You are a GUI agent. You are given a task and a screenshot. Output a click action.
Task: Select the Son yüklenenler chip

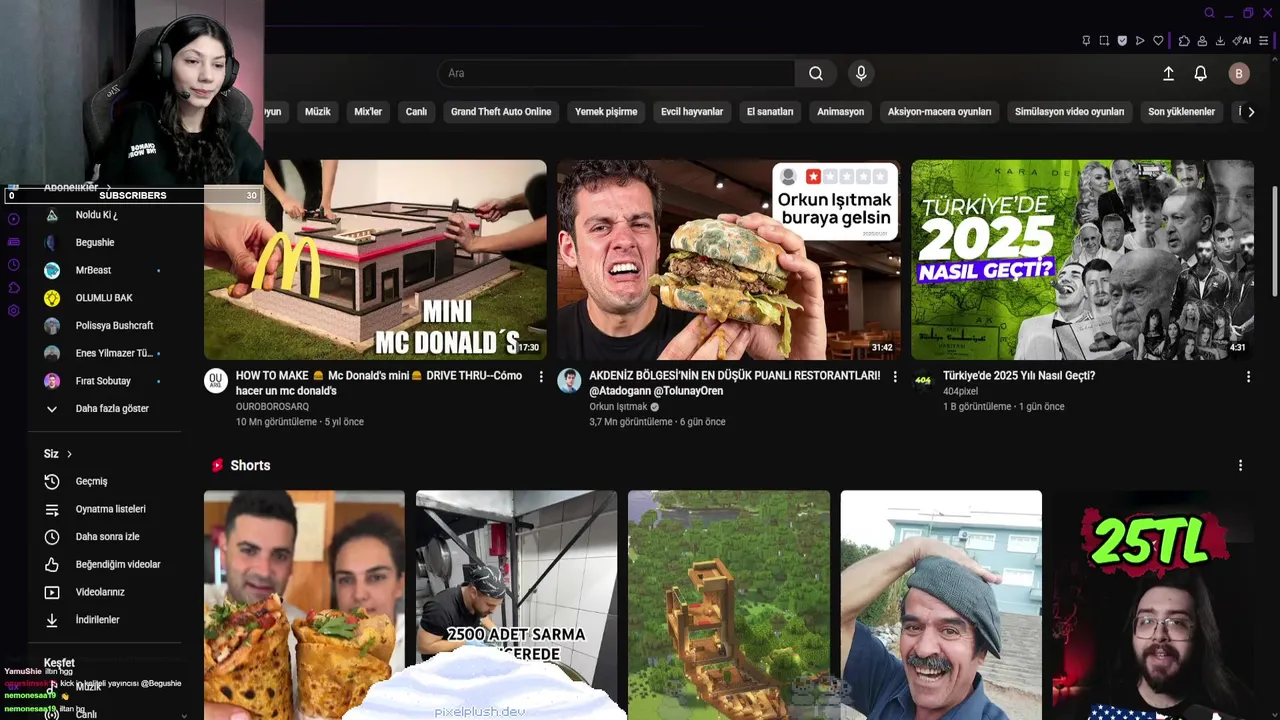point(1181,112)
